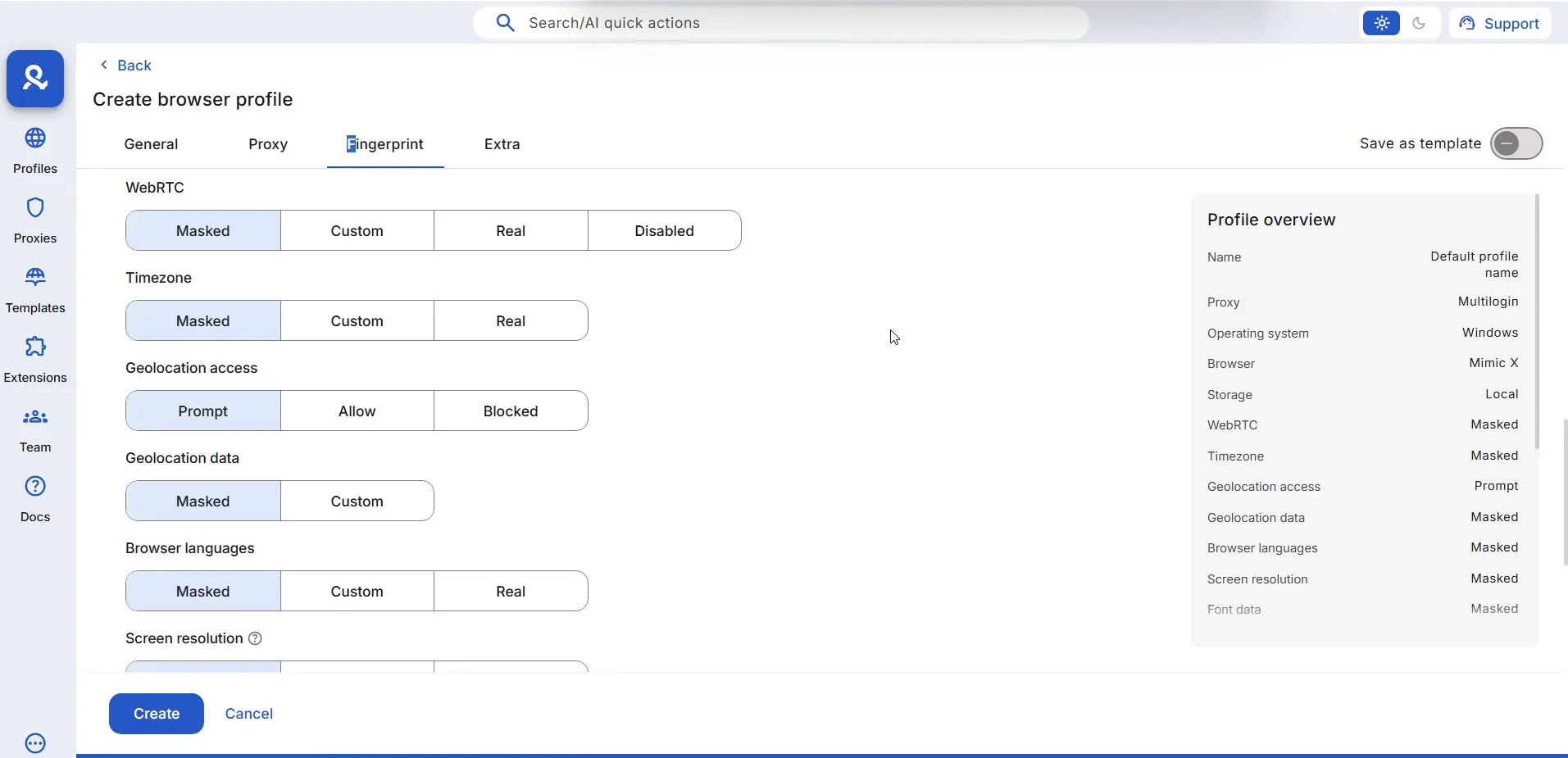Viewport: 1568px width, 758px height.
Task: Set WebRTC to Custom
Action: point(357,230)
